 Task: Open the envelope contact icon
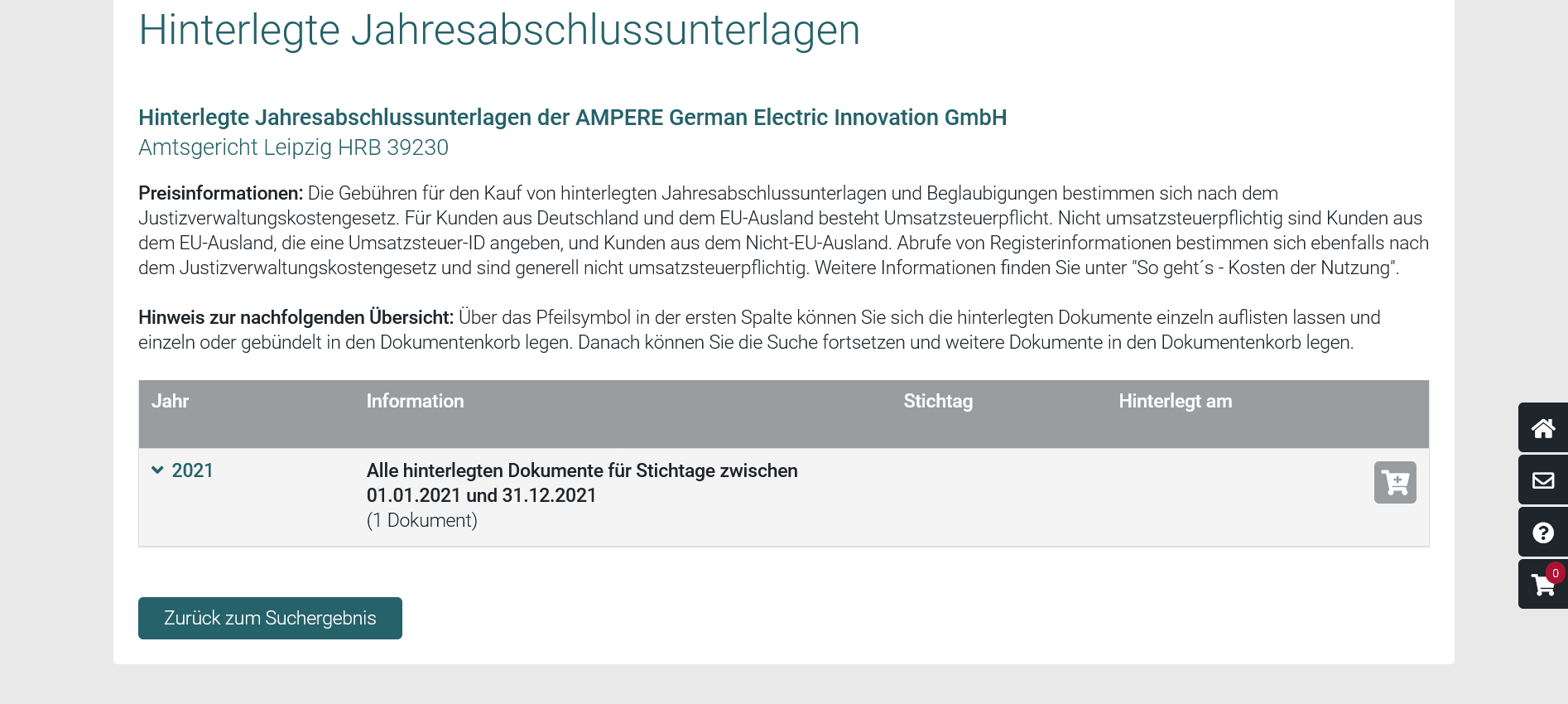(x=1542, y=480)
